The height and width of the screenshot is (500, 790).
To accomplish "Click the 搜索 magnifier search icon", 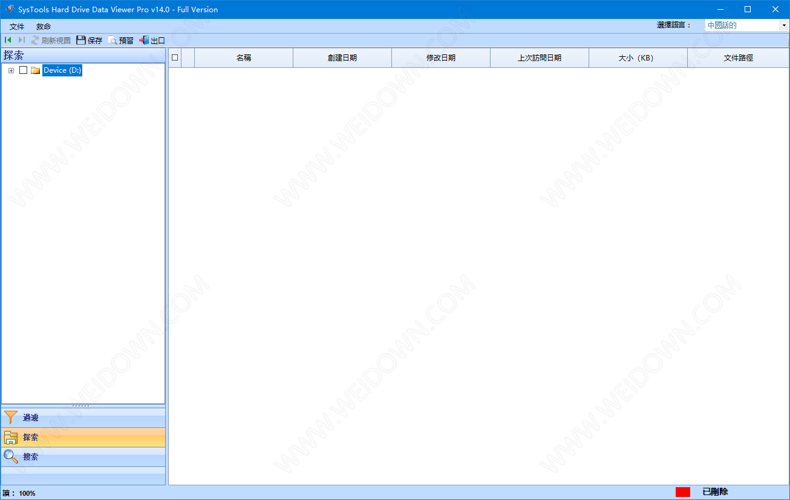I will click(x=11, y=457).
